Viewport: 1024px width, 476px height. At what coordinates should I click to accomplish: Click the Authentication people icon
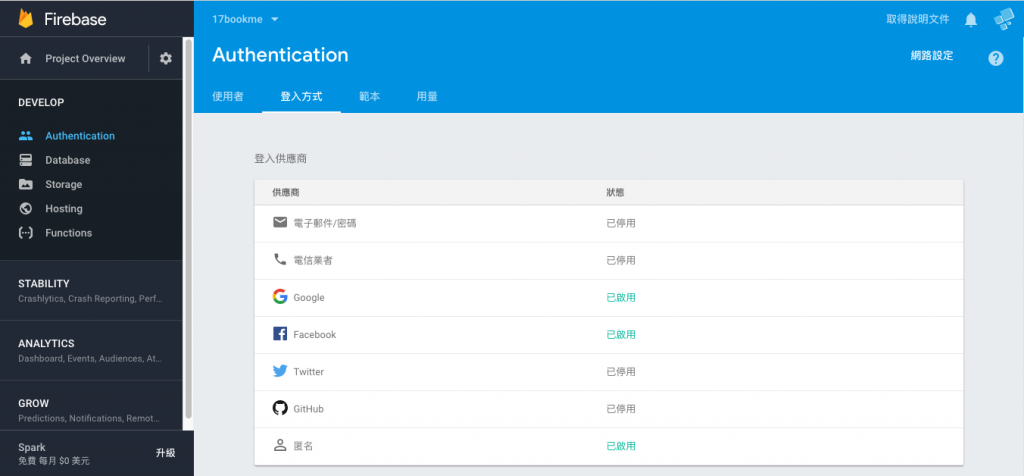coord(25,136)
